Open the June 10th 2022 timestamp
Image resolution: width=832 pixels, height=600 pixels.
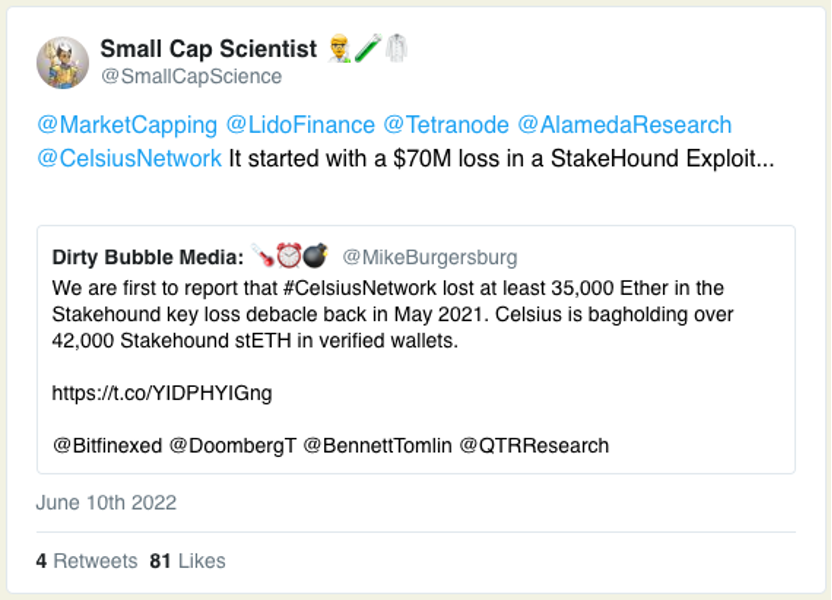tap(106, 502)
